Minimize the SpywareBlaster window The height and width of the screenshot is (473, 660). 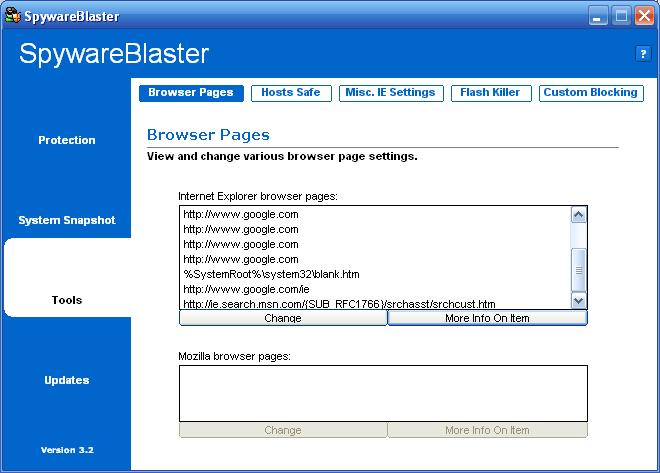coord(598,16)
